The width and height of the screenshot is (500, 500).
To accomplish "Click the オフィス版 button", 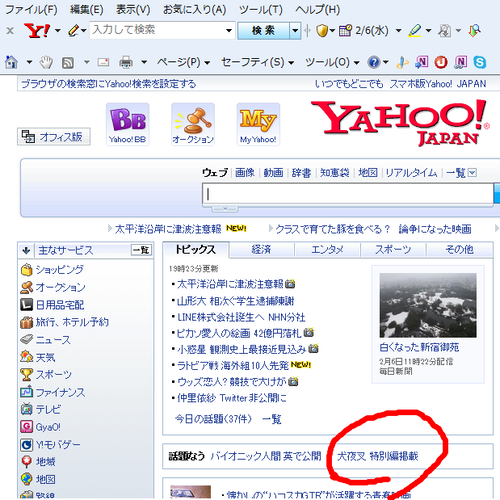I will tap(54, 137).
